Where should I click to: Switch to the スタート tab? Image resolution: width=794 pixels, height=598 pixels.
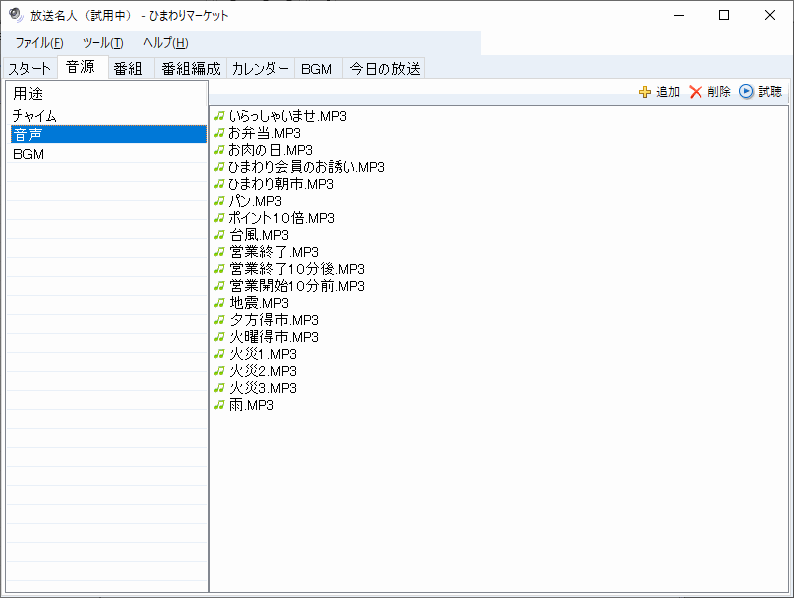(29, 69)
